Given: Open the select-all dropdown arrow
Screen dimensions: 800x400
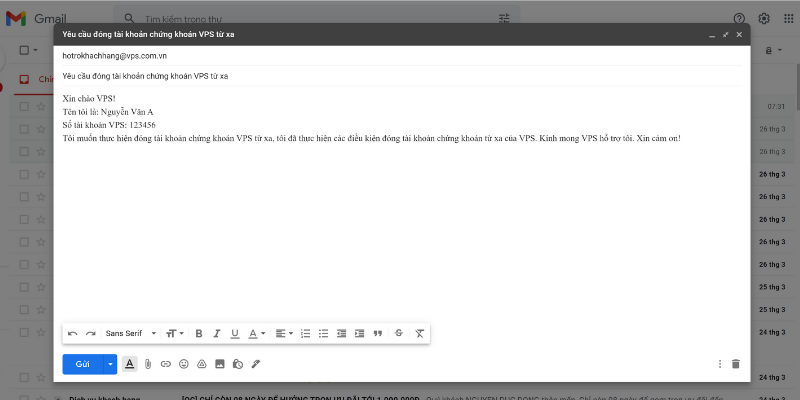Looking at the screenshot, I should 36,50.
